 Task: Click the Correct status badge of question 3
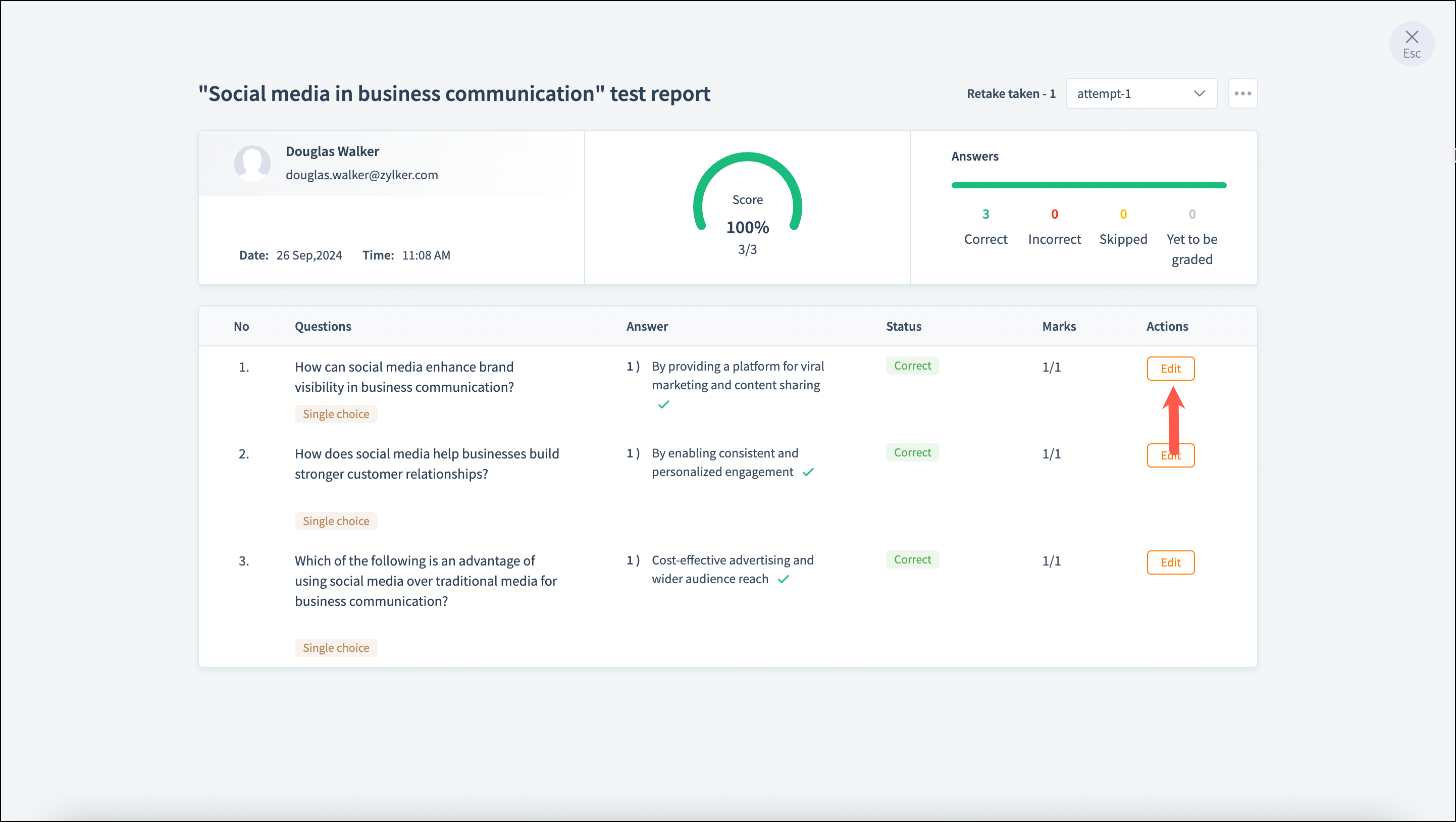pos(912,559)
